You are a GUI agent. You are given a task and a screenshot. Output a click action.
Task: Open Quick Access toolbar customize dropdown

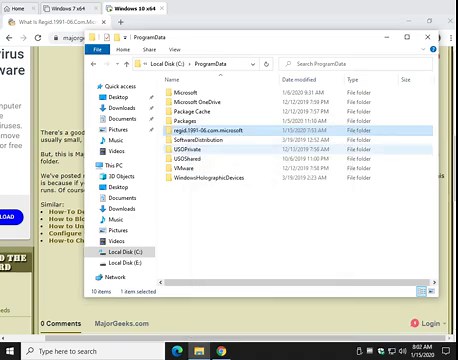[x=125, y=37]
